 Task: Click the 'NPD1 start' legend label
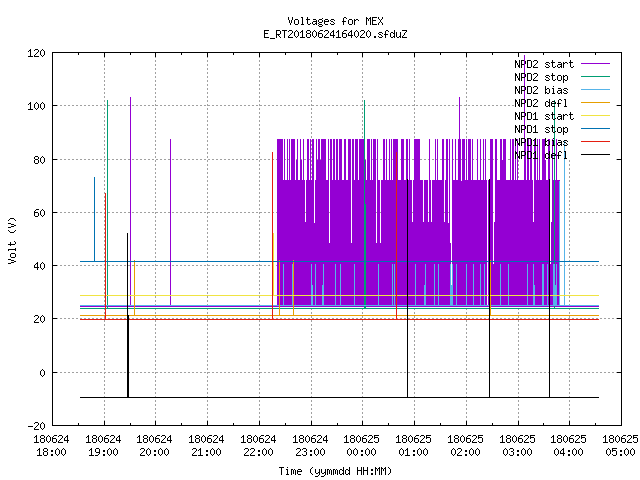544,116
